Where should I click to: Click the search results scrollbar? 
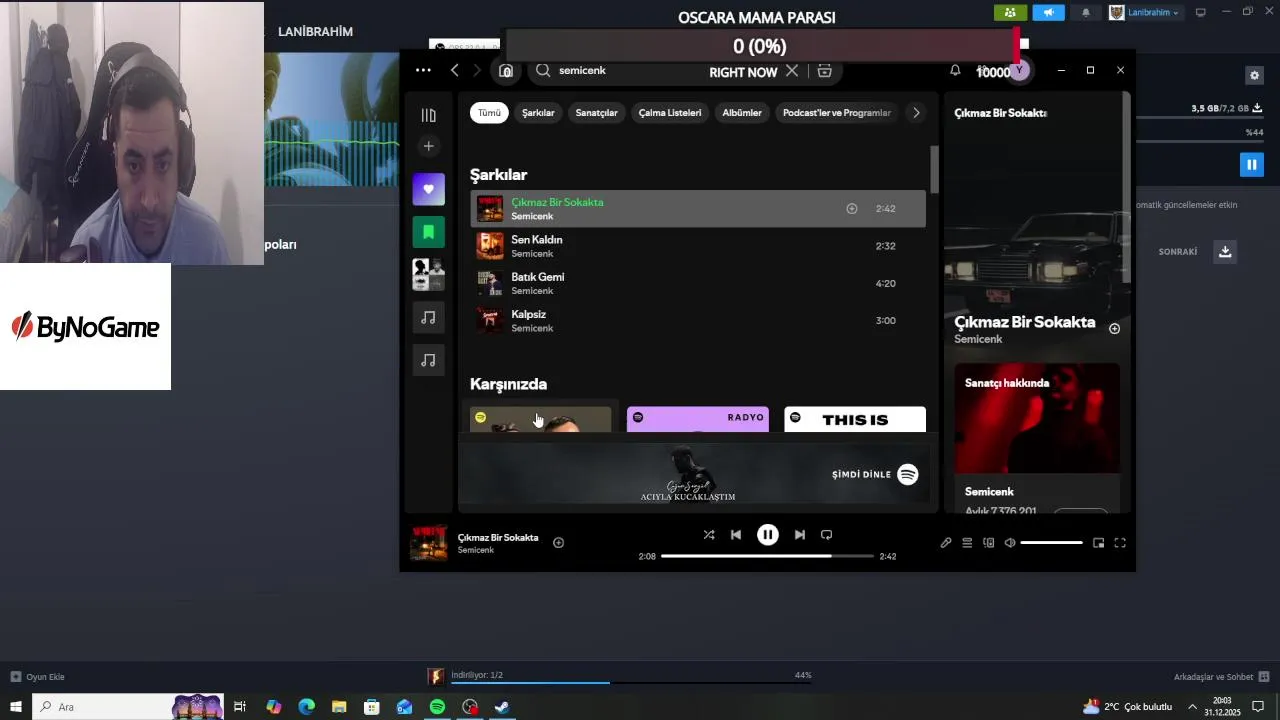point(935,170)
